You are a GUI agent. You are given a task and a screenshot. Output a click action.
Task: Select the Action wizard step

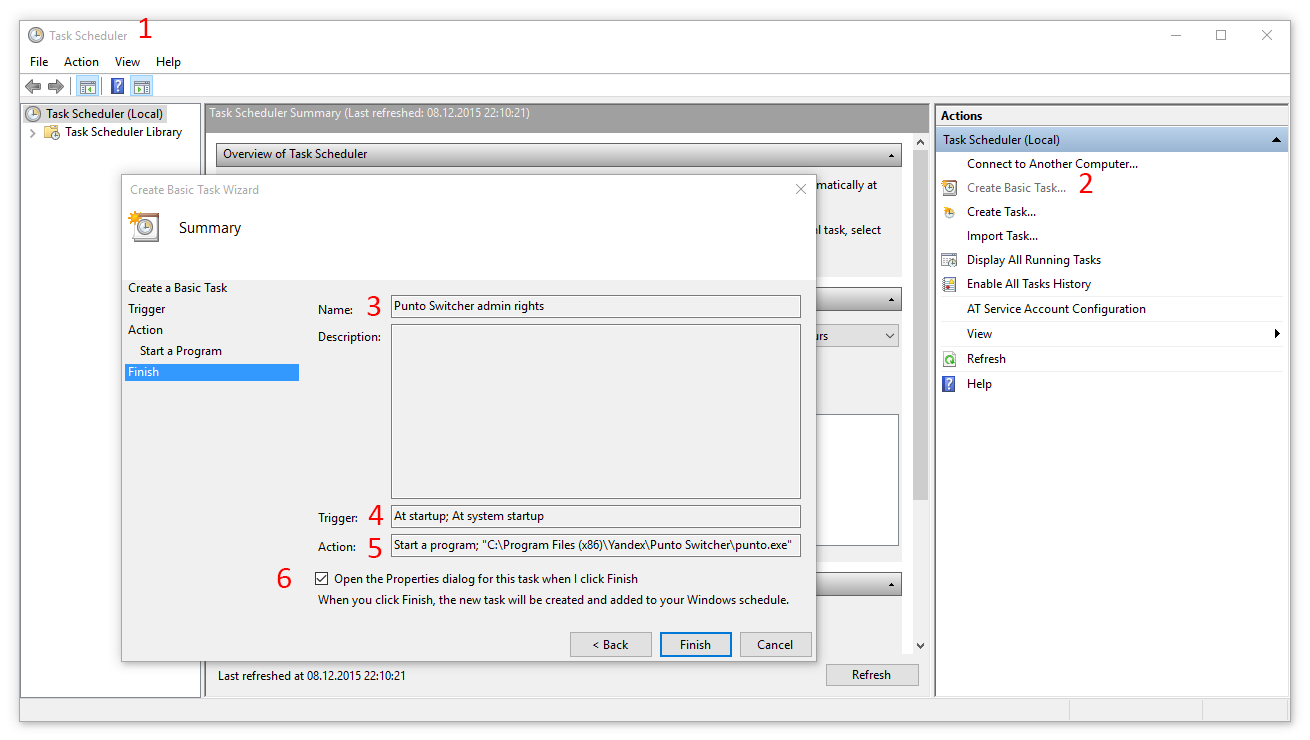(x=145, y=330)
